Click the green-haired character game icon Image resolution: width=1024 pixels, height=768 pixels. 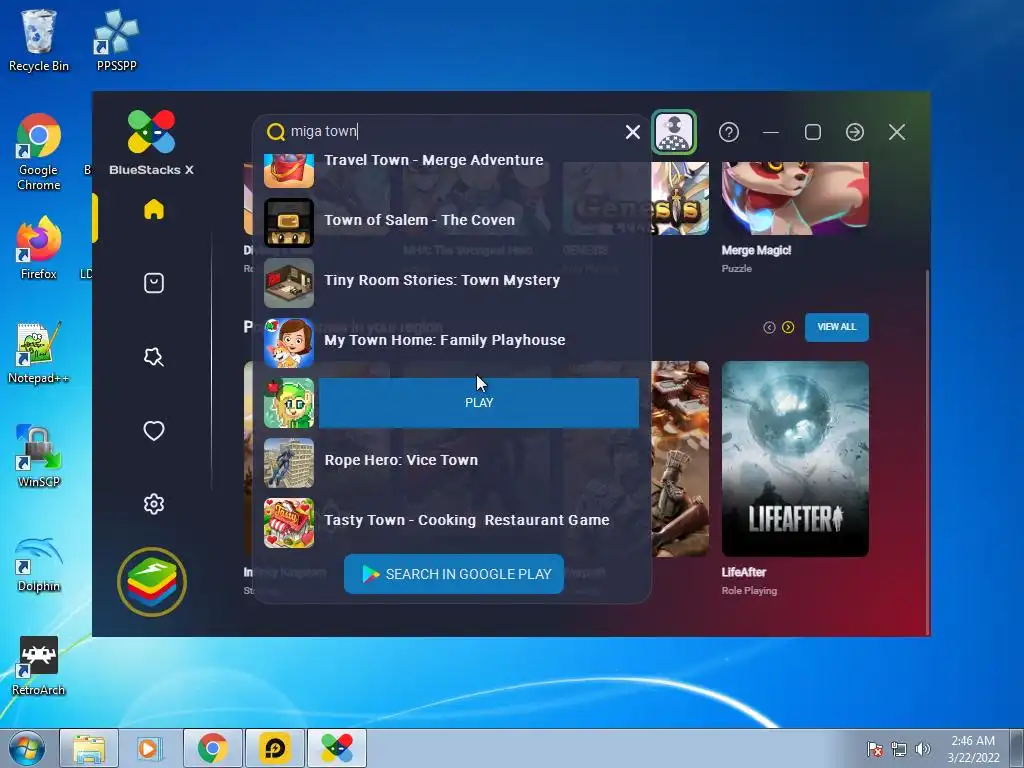pyautogui.click(x=289, y=403)
